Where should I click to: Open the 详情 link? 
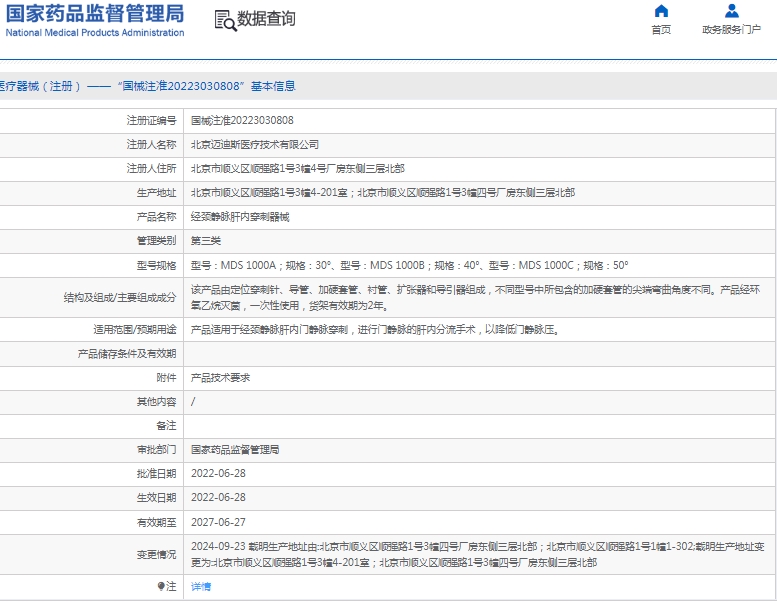pyautogui.click(x=201, y=587)
